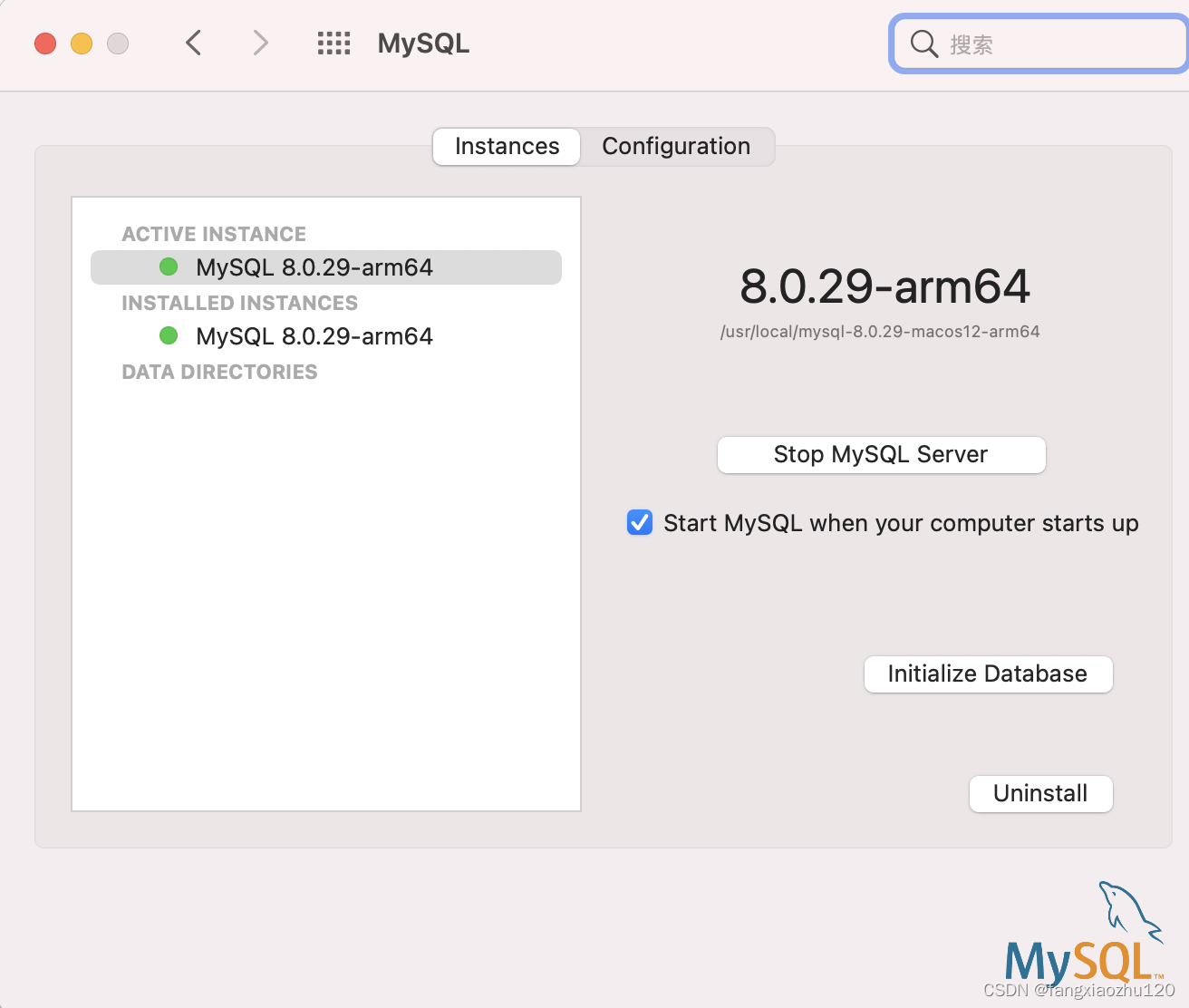Show all preferences grid icon
The height and width of the screenshot is (1008, 1189).
[x=333, y=43]
